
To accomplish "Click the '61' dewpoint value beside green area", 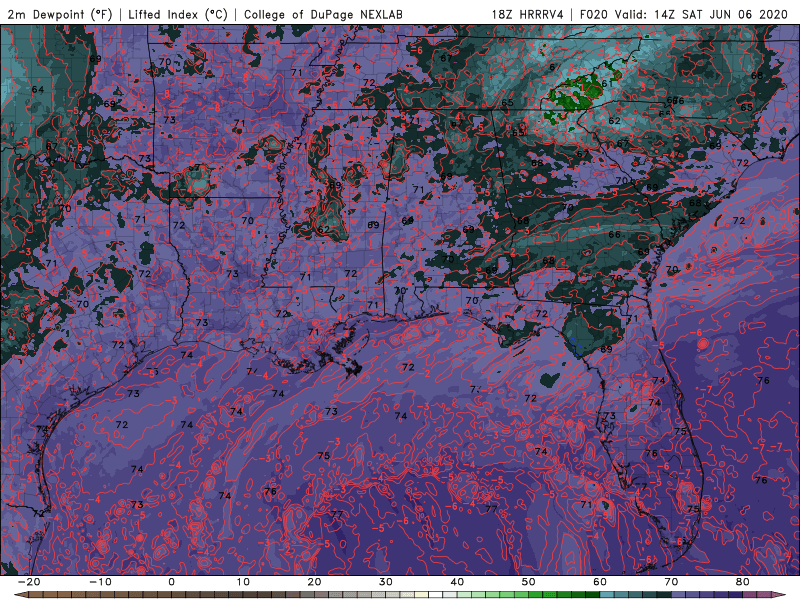I will (x=607, y=83).
